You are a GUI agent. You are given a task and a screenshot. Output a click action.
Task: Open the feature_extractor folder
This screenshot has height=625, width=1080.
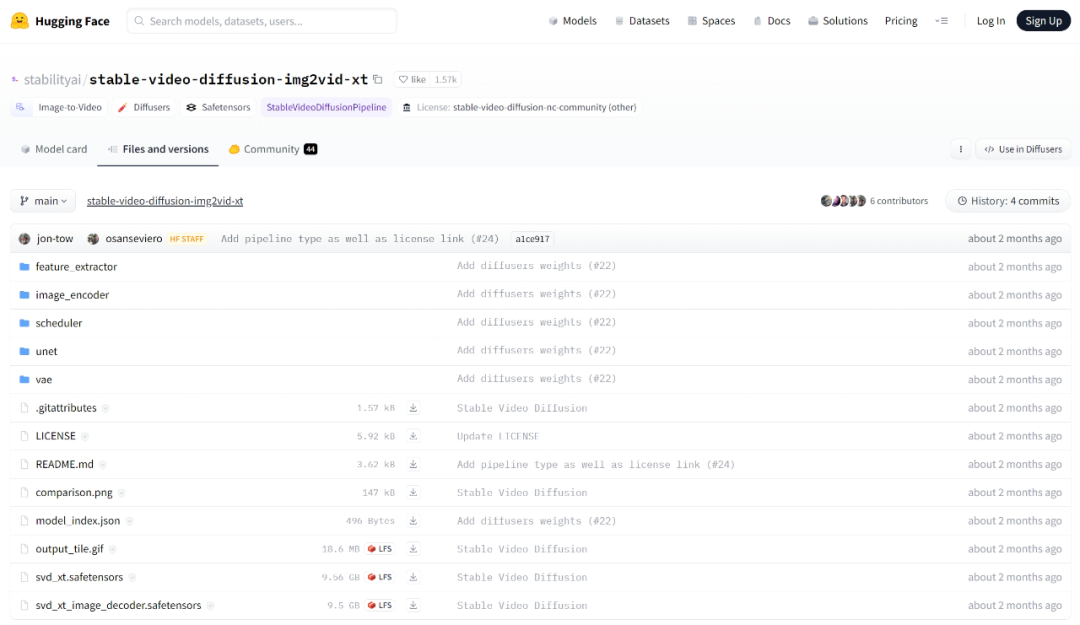(76, 267)
